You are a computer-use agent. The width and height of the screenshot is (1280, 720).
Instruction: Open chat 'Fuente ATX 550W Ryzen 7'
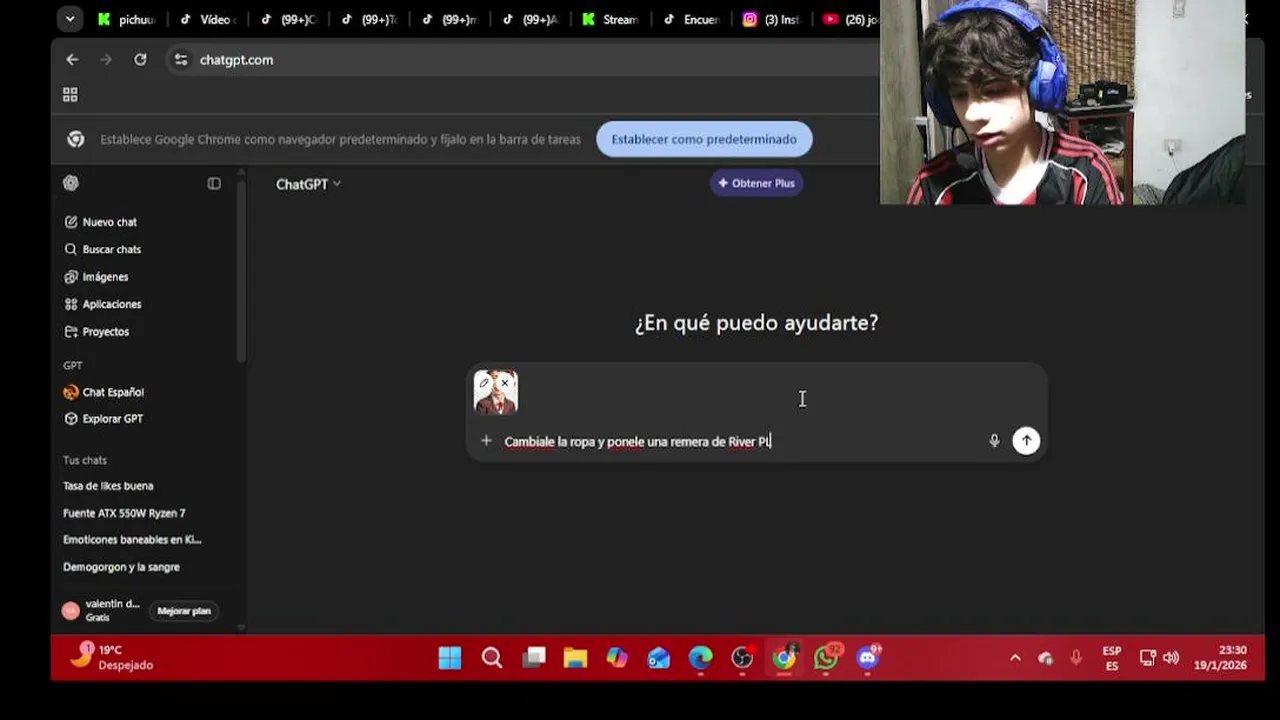tap(124, 513)
